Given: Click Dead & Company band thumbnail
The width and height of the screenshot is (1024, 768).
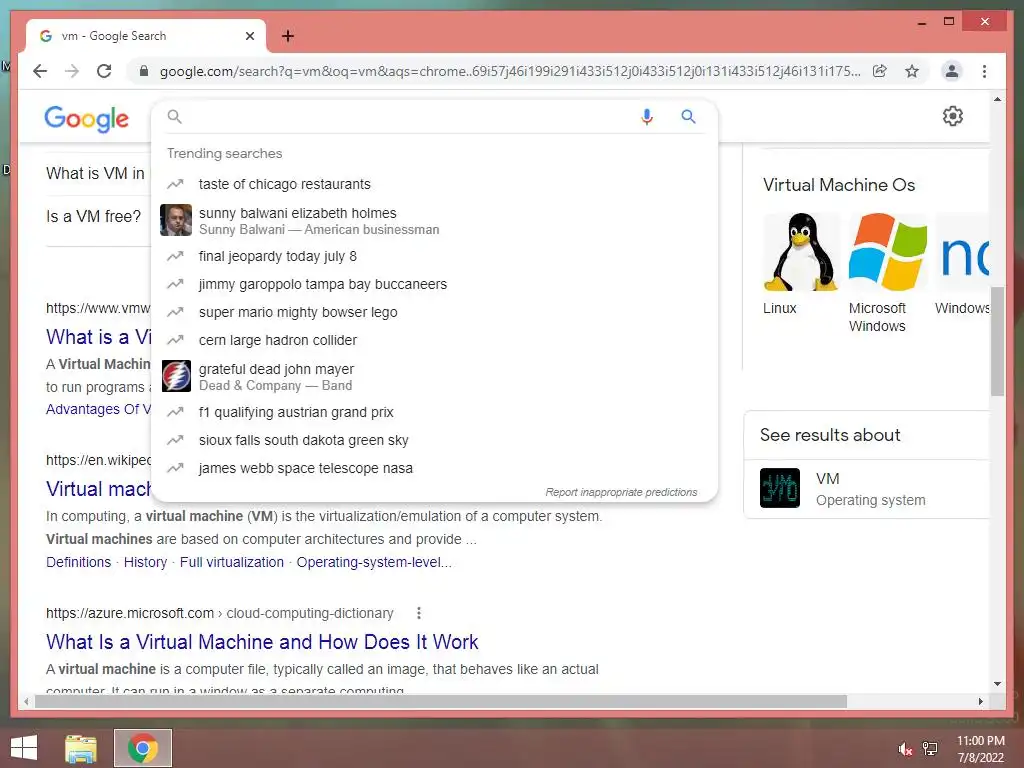Looking at the screenshot, I should [176, 376].
